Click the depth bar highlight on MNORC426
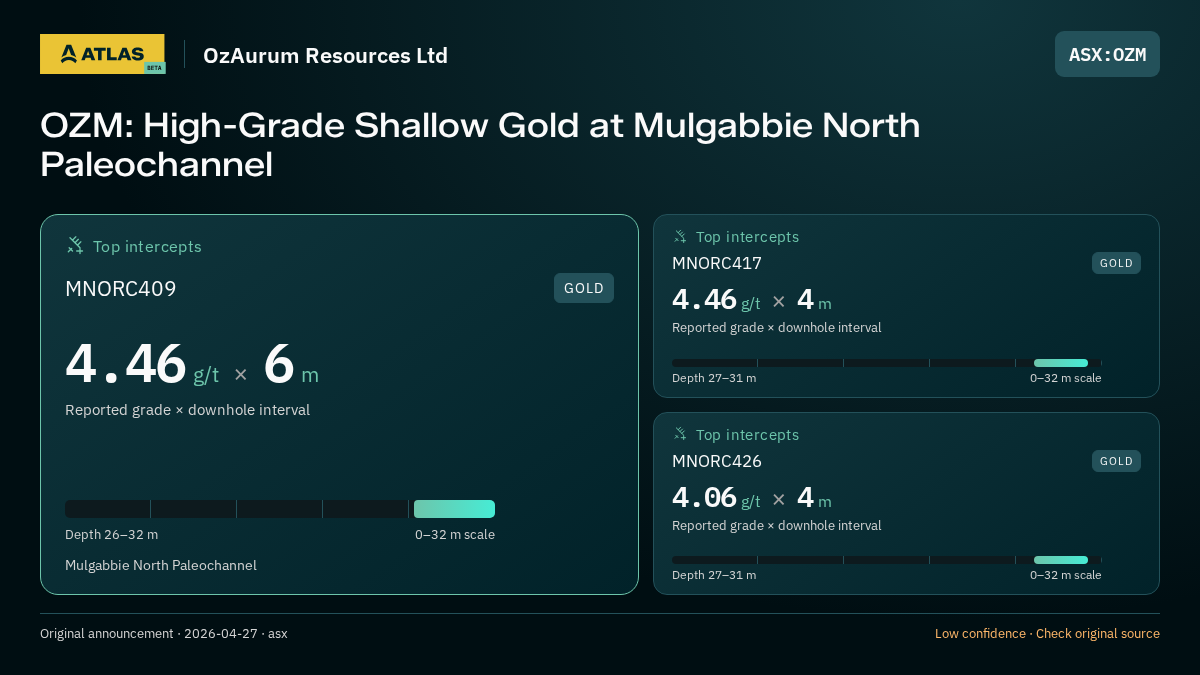The height and width of the screenshot is (675, 1200). tap(1061, 560)
